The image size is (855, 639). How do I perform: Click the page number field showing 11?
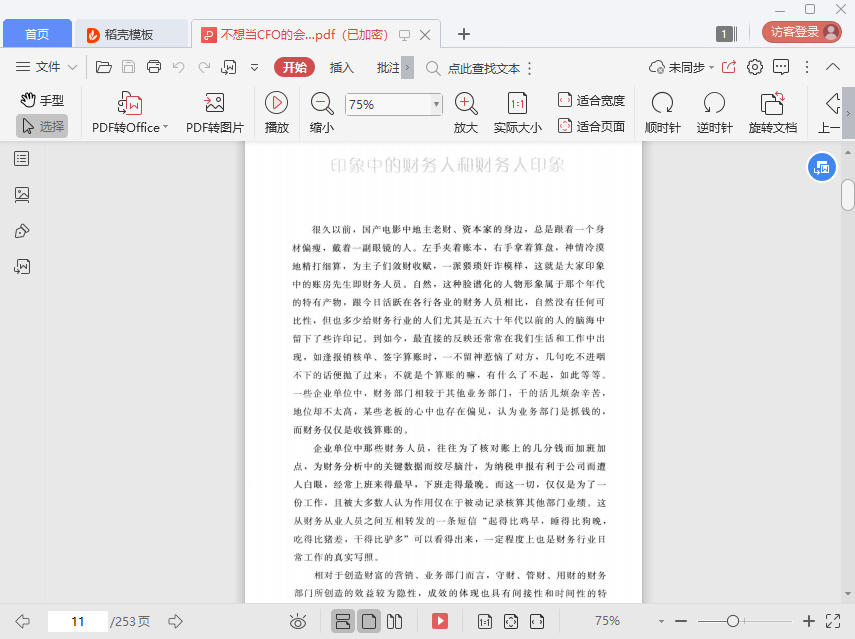point(77,621)
